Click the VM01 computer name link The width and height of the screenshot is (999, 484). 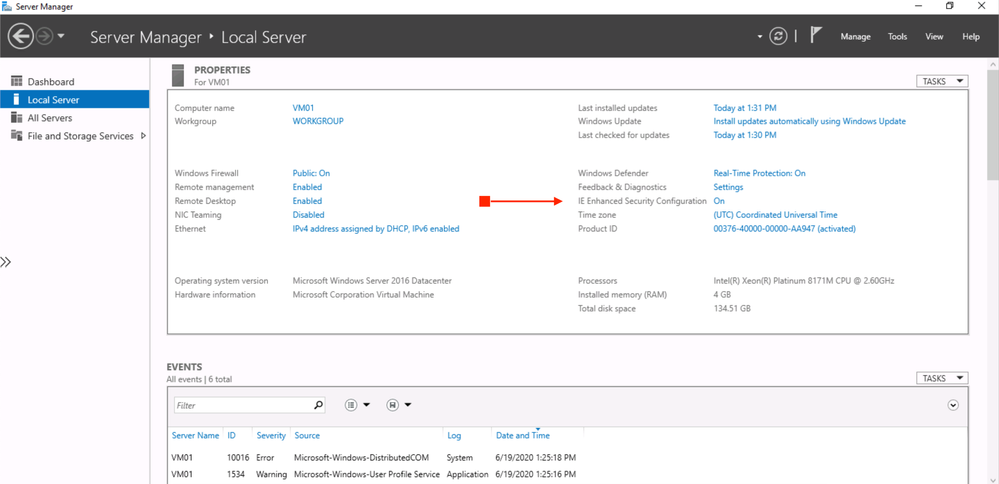[x=303, y=108]
